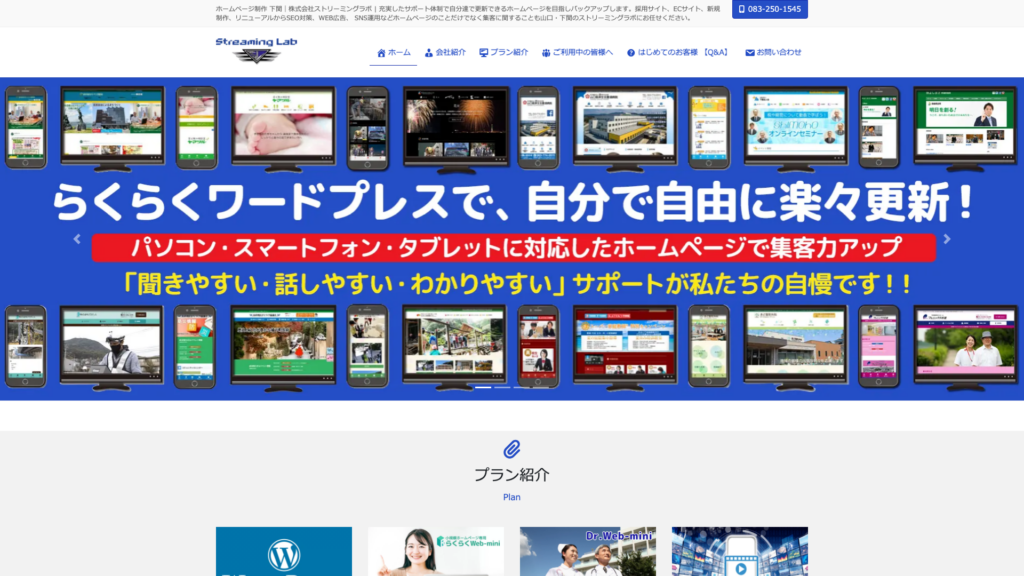
Task: Open the Dr.Web-mini plan card
Action: click(x=588, y=551)
